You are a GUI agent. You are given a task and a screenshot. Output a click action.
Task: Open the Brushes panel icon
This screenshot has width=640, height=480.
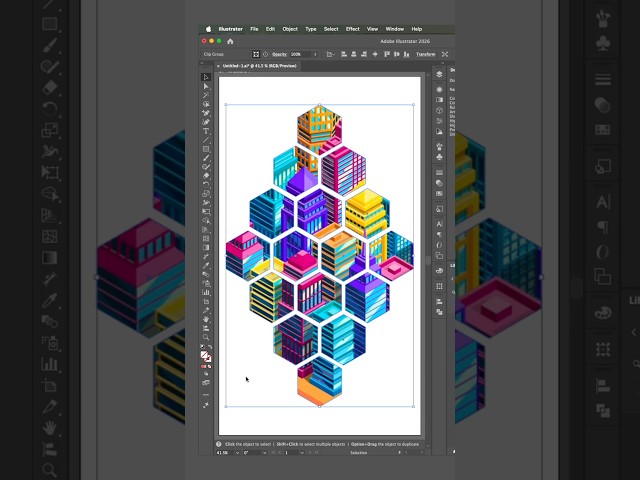click(x=439, y=147)
